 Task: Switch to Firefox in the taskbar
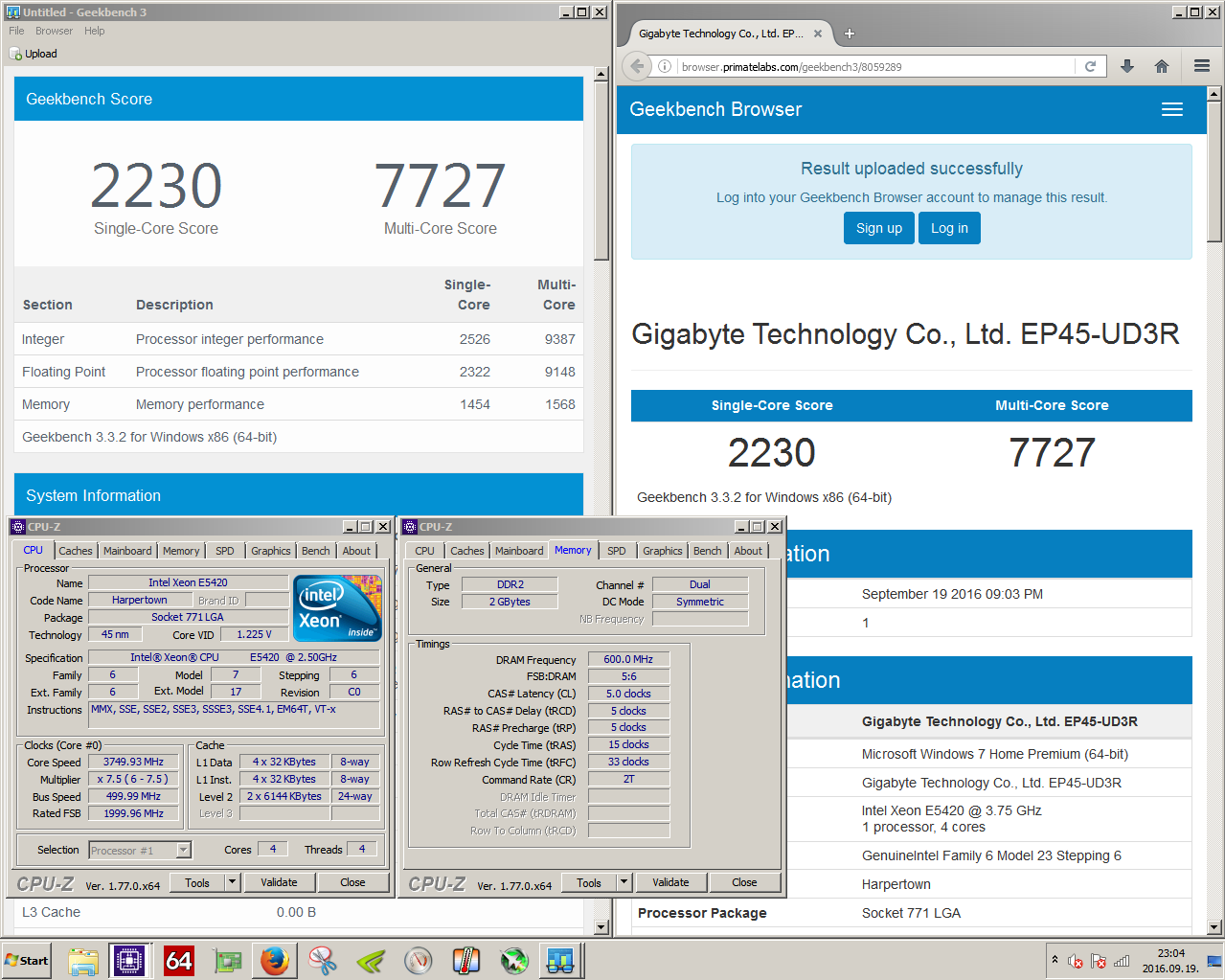(x=275, y=960)
